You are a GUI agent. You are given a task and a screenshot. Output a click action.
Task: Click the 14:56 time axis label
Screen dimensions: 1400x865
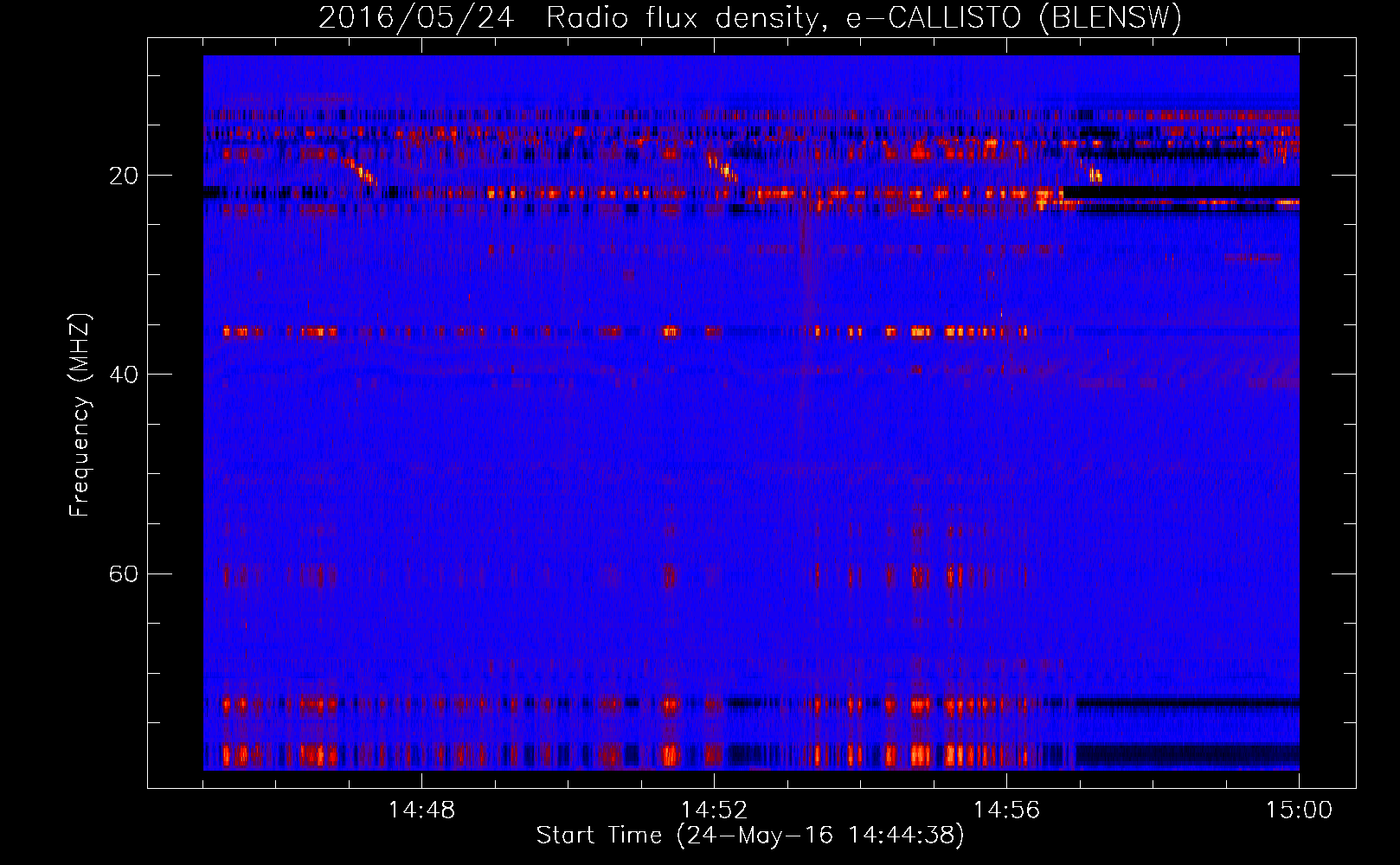pos(1006,811)
